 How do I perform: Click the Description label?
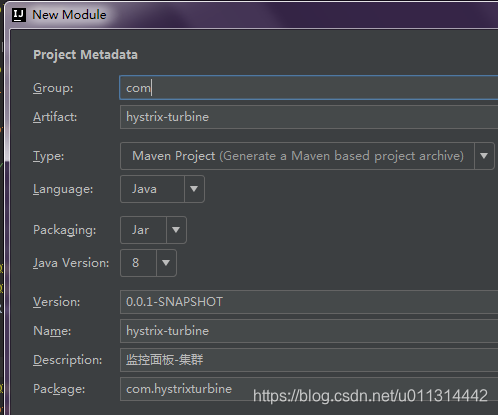[x=68, y=360]
